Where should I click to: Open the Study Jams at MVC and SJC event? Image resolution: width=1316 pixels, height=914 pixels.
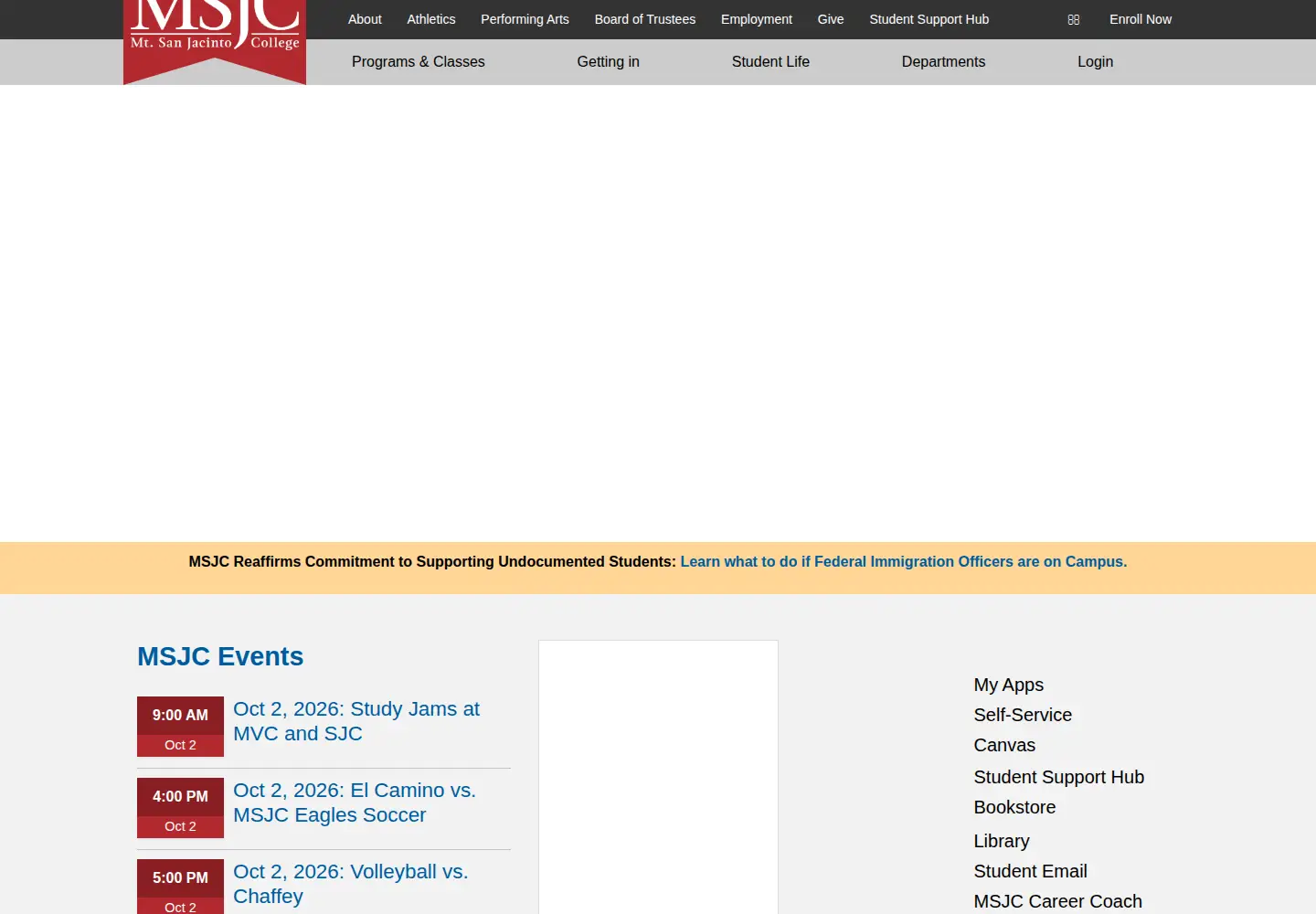pyautogui.click(x=356, y=721)
